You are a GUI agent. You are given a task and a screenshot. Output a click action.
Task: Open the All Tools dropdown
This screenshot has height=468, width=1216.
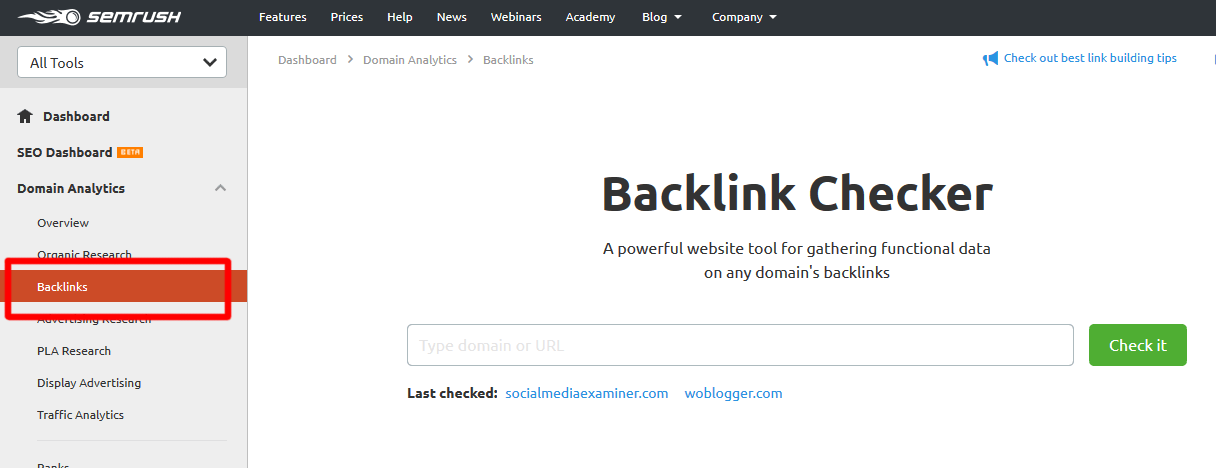click(x=122, y=62)
